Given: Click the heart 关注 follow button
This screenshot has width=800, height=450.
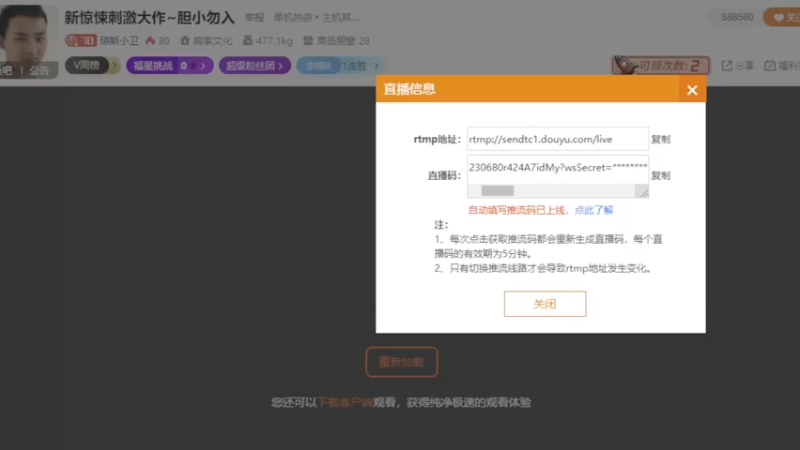Looking at the screenshot, I should [782, 17].
